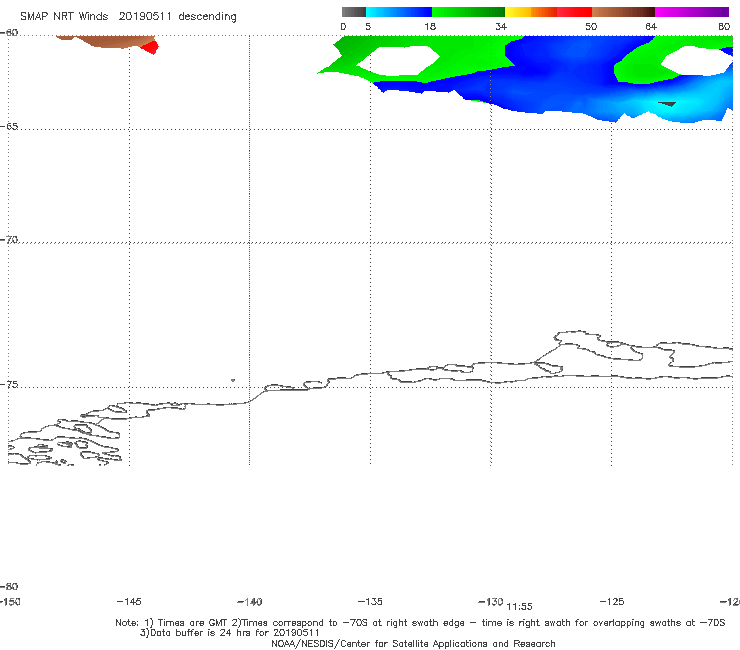740x650 pixels.
Task: Click the colorbar label '64'
Action: tap(651, 26)
